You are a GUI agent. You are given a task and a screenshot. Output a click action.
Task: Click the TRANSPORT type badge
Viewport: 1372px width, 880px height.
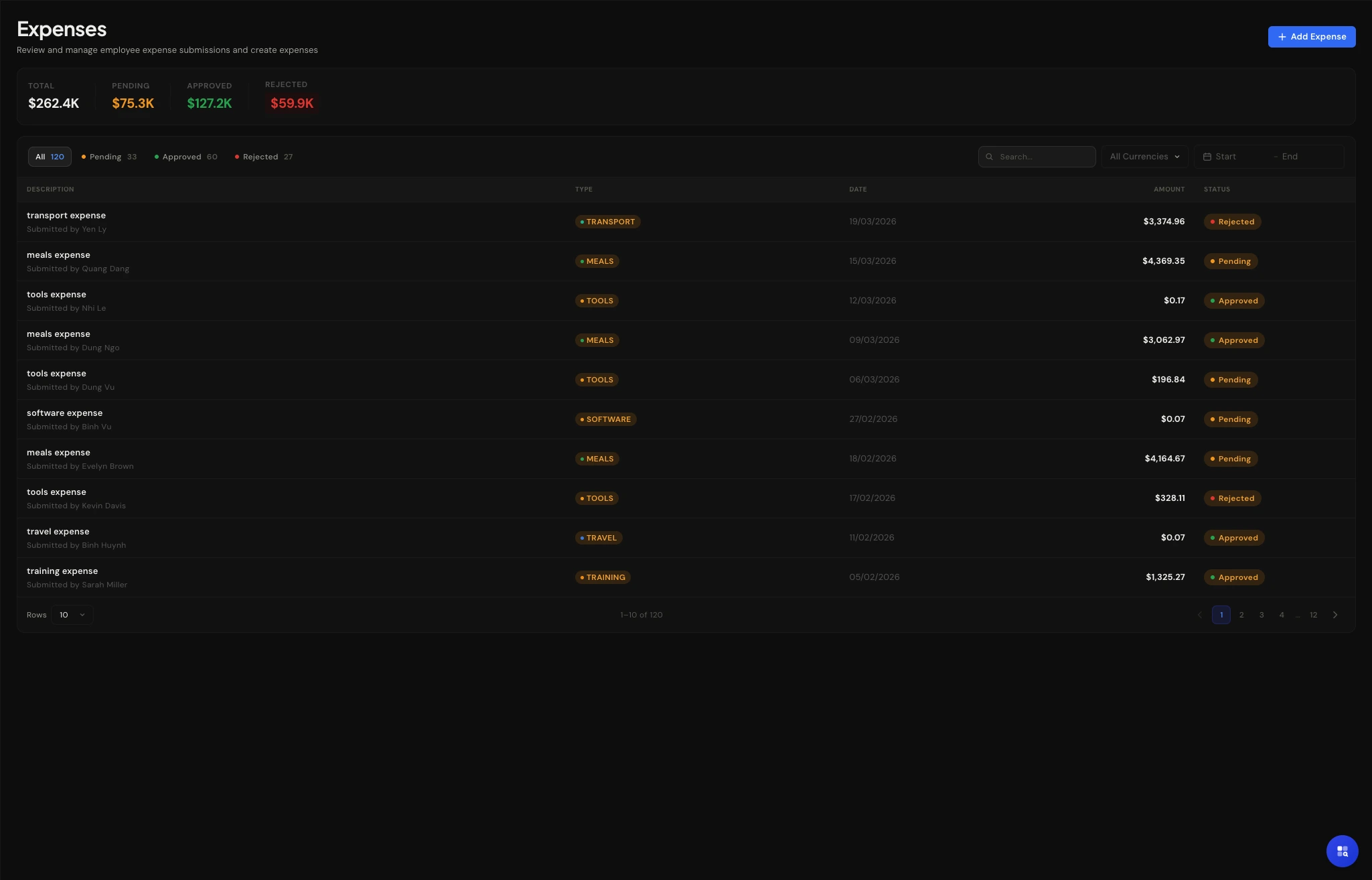[x=607, y=222]
